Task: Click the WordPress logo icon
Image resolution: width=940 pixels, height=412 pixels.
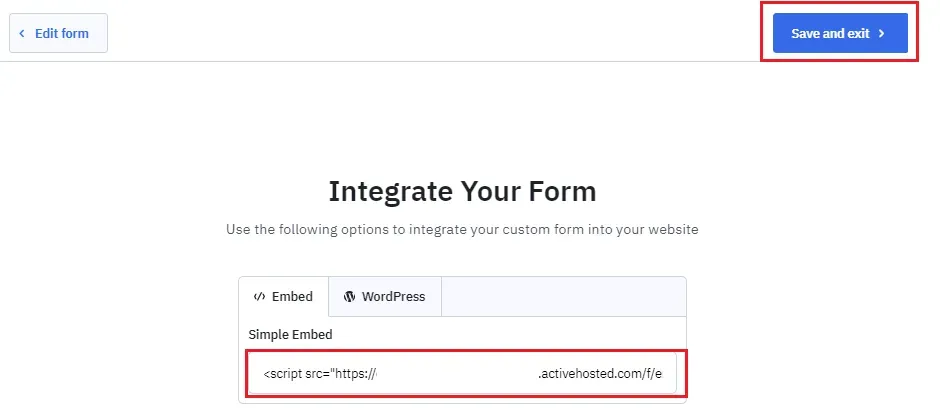Action: click(x=350, y=296)
